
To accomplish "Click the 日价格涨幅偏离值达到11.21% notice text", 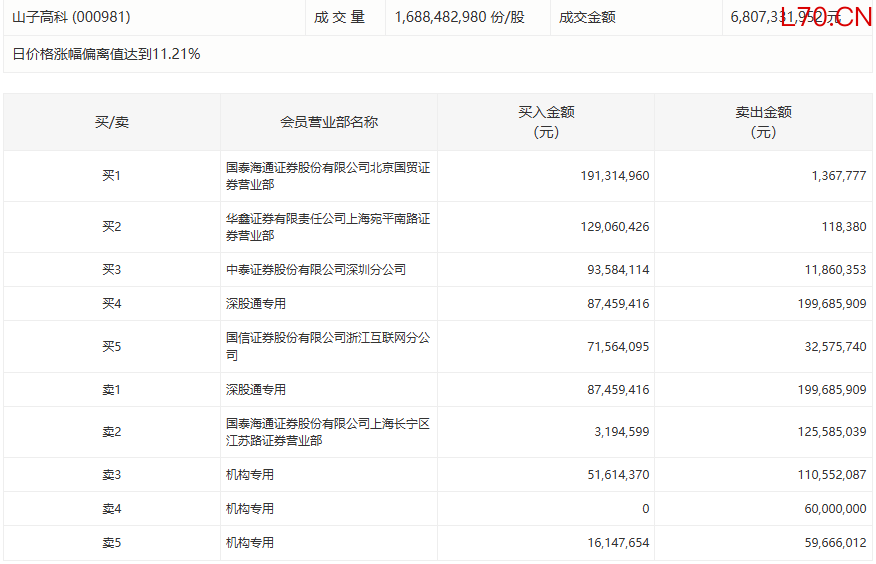I will (x=106, y=54).
